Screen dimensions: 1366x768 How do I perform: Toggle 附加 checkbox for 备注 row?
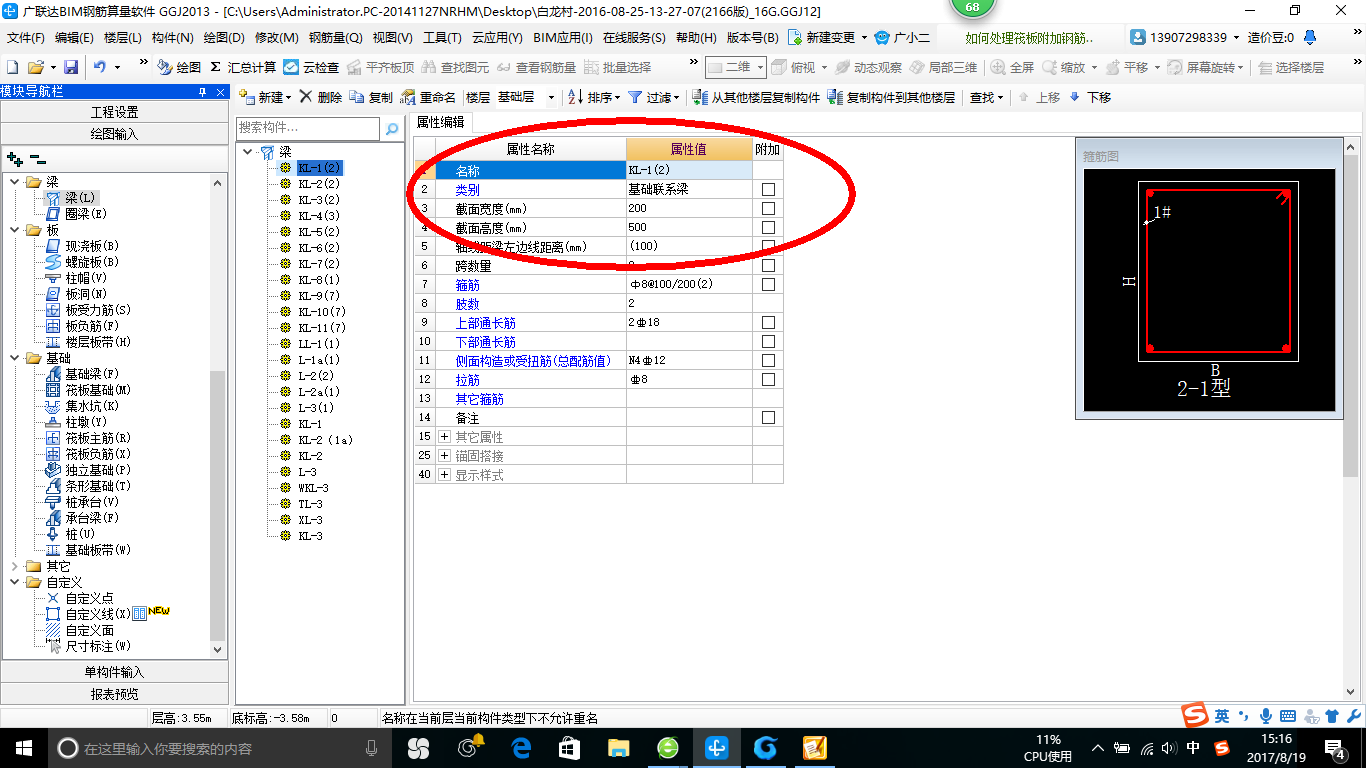click(x=768, y=418)
